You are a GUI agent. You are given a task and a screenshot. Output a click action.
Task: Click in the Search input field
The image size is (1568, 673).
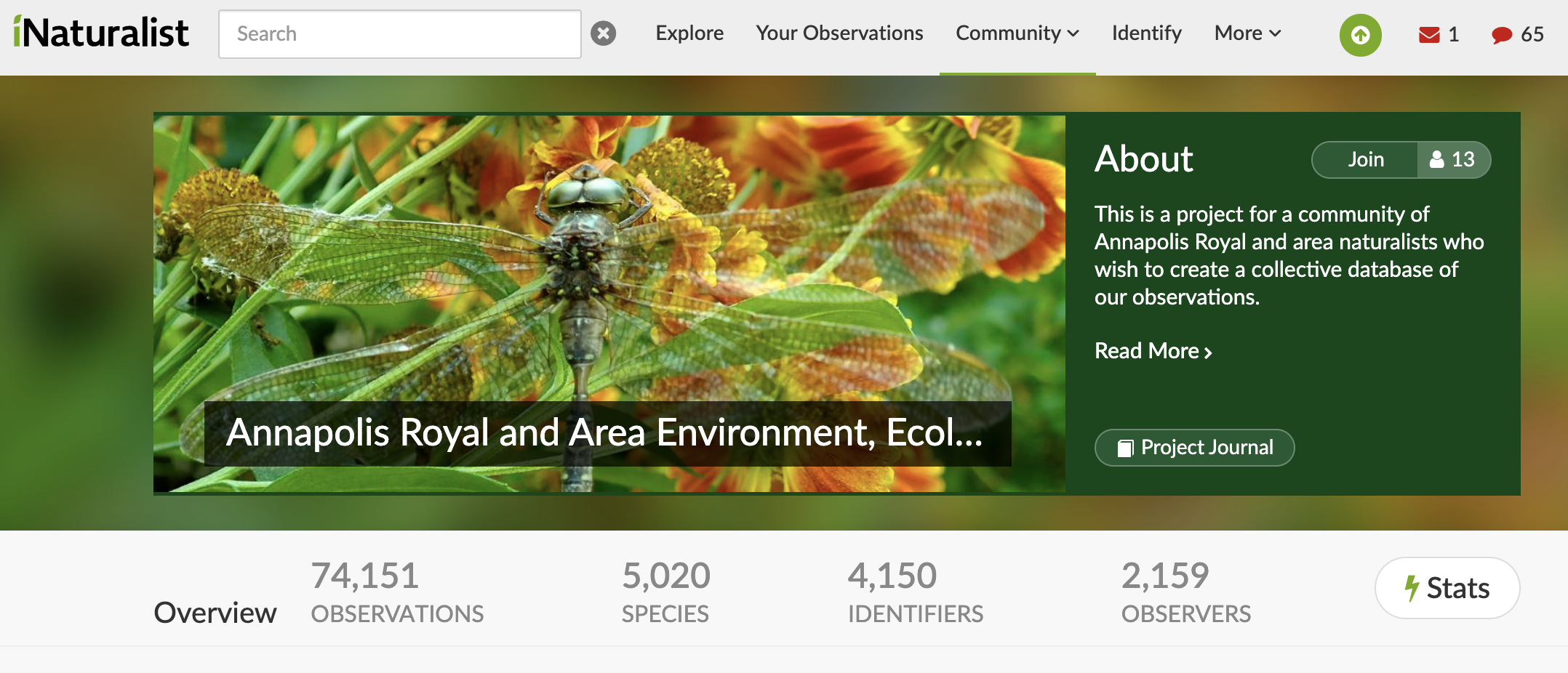[399, 34]
